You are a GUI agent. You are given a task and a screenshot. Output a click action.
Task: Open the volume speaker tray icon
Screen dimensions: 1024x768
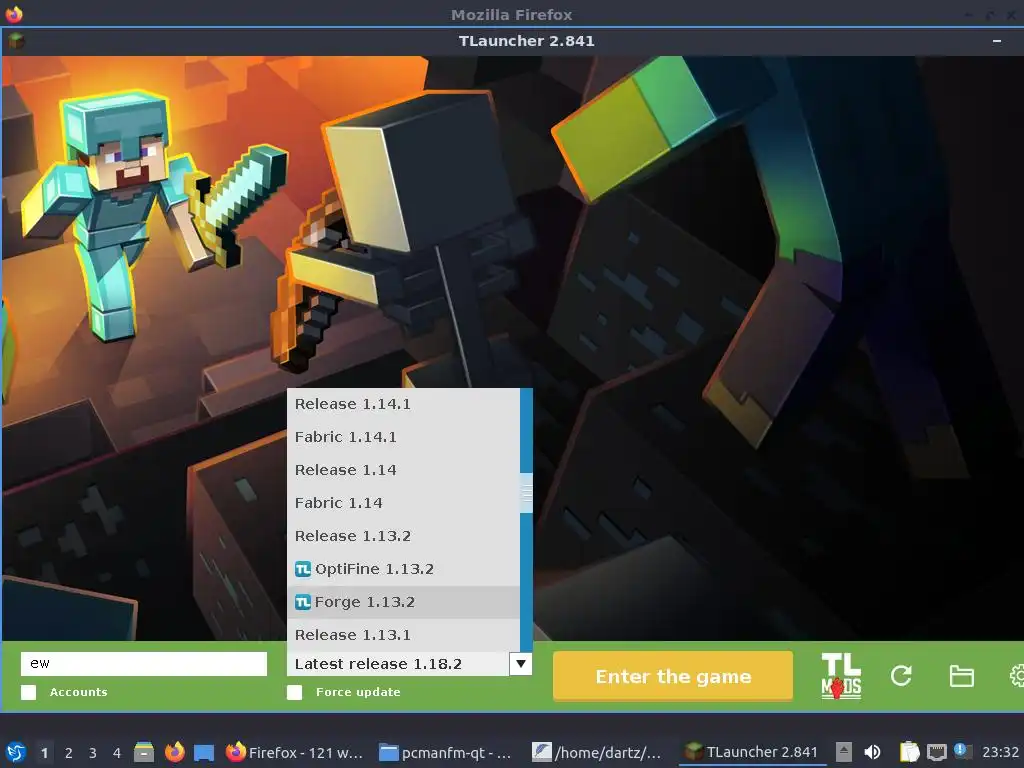[x=872, y=752]
